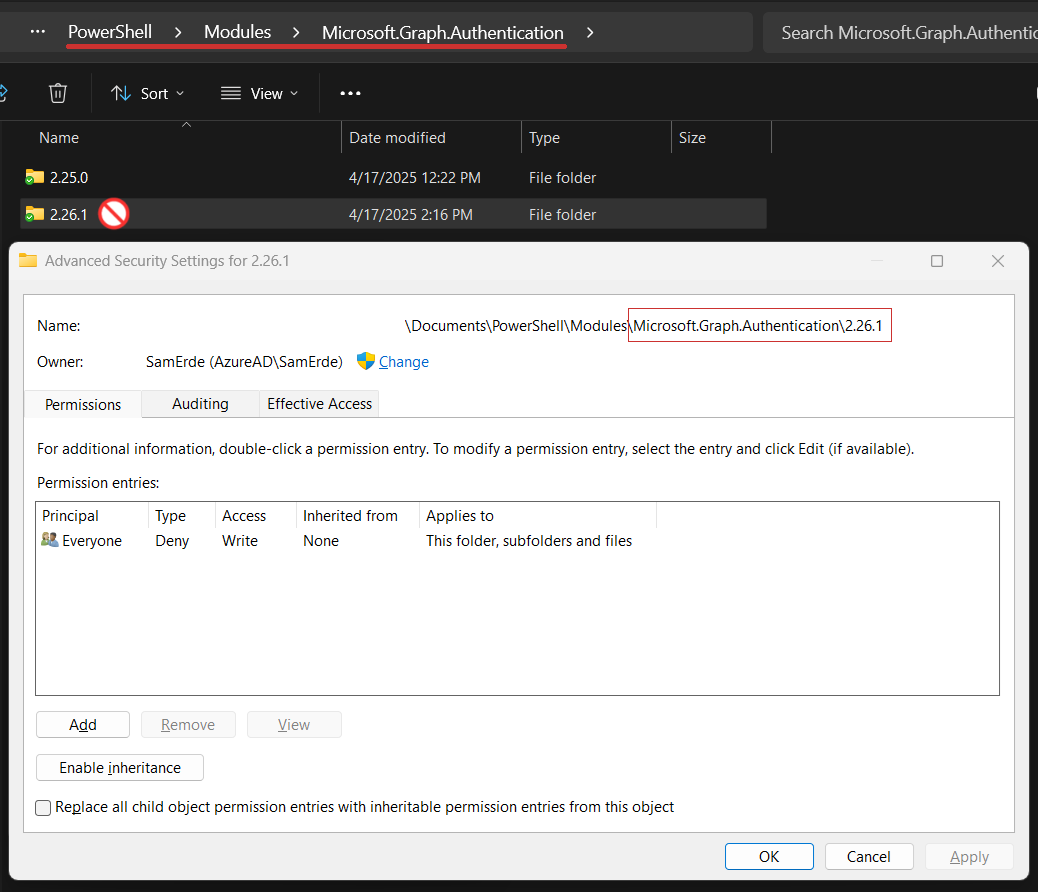1038x892 pixels.
Task: Click the Add button
Action: pyautogui.click(x=83, y=724)
